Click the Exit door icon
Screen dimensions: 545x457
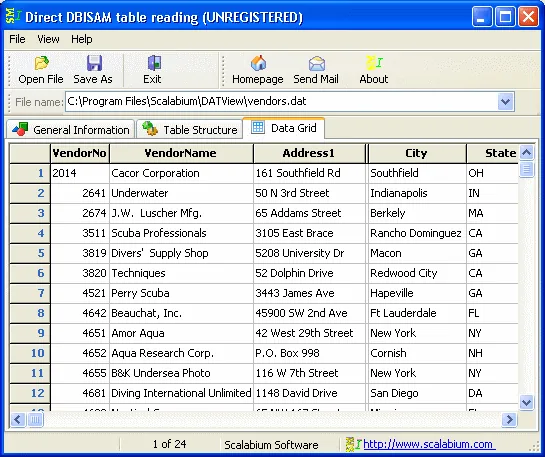[x=154, y=63]
